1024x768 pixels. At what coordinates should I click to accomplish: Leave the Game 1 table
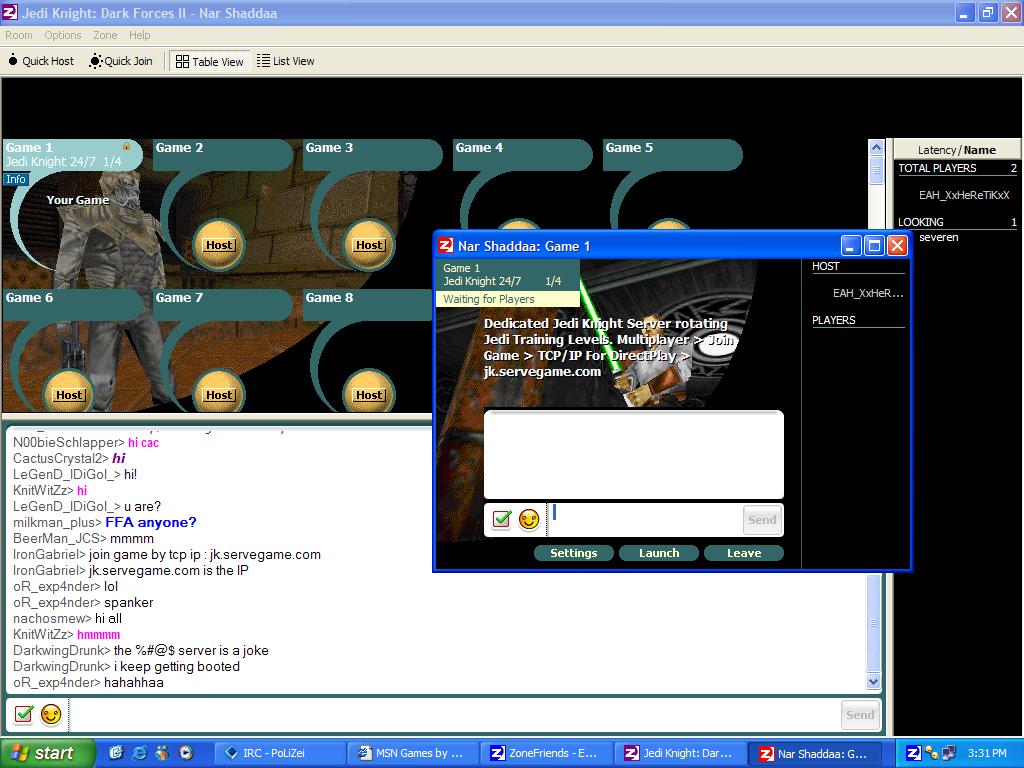(744, 553)
